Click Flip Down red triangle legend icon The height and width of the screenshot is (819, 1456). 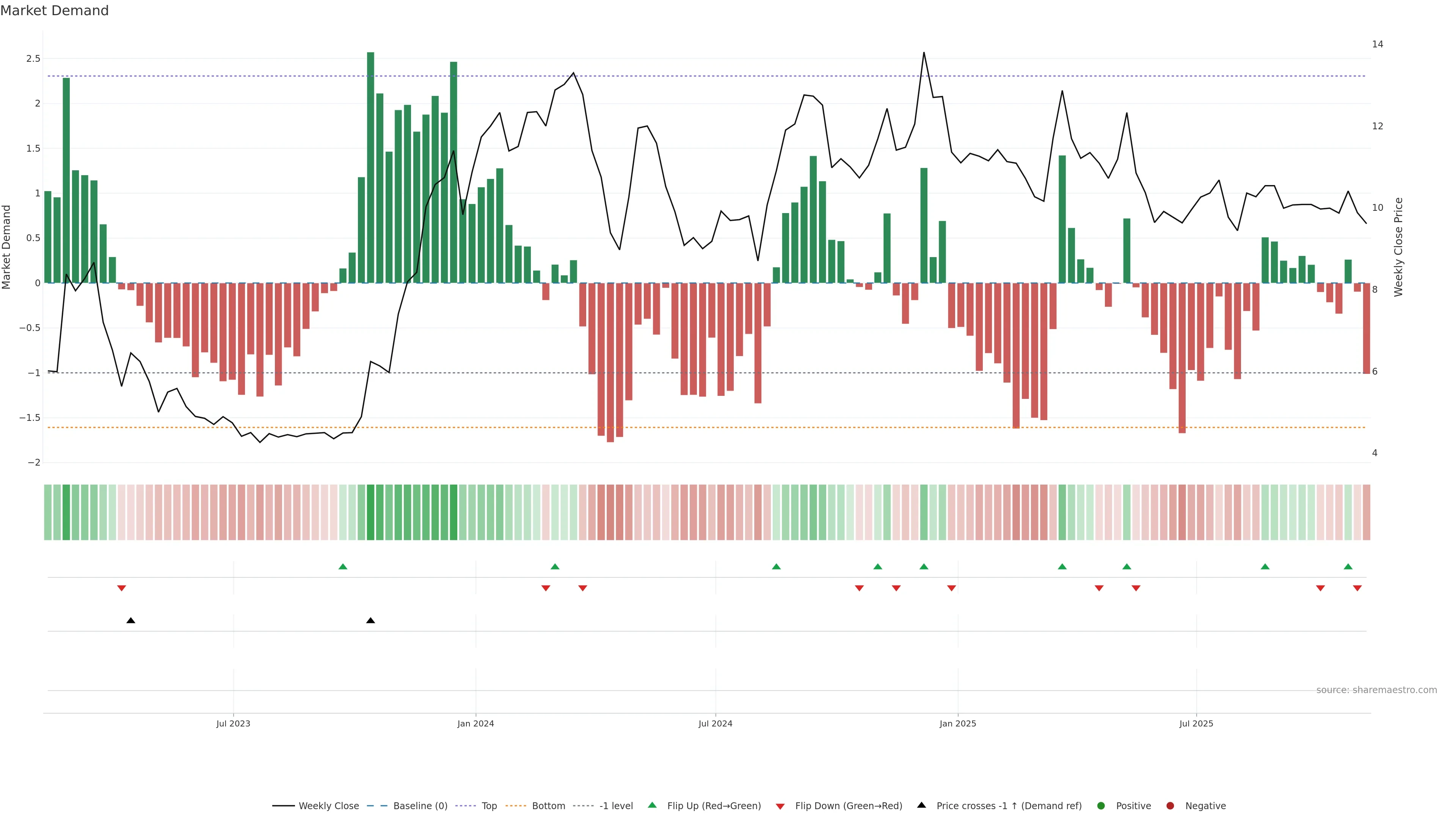tap(780, 806)
